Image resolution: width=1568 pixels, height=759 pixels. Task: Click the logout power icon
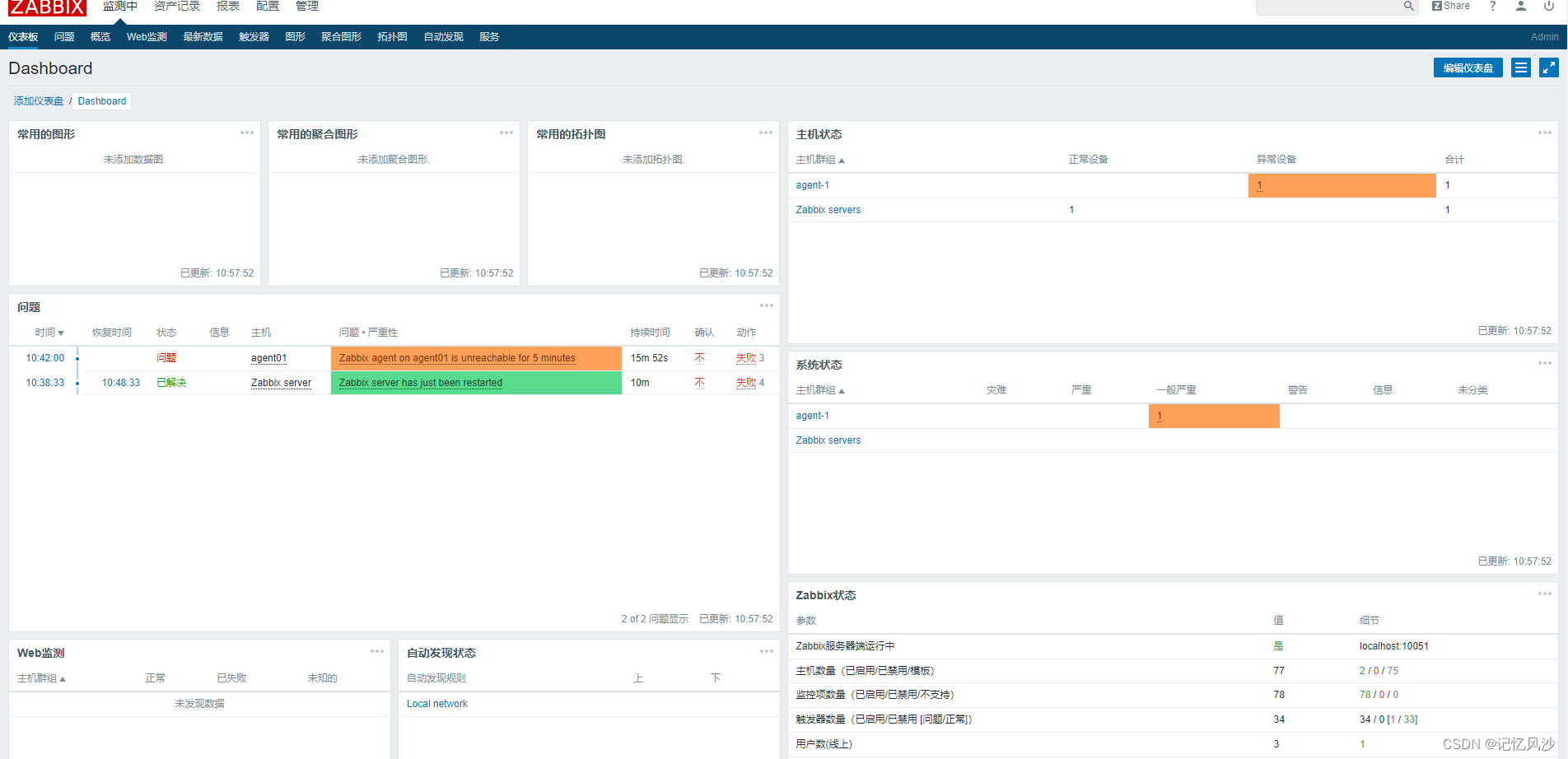[x=1549, y=6]
